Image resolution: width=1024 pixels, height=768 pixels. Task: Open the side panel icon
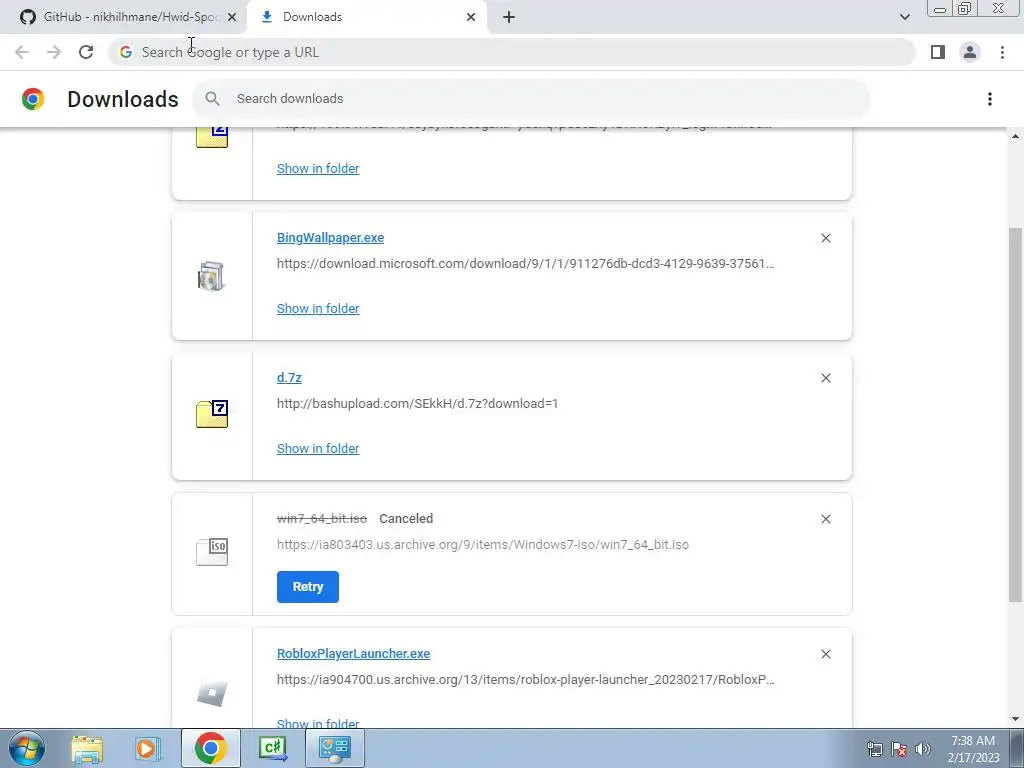[938, 52]
